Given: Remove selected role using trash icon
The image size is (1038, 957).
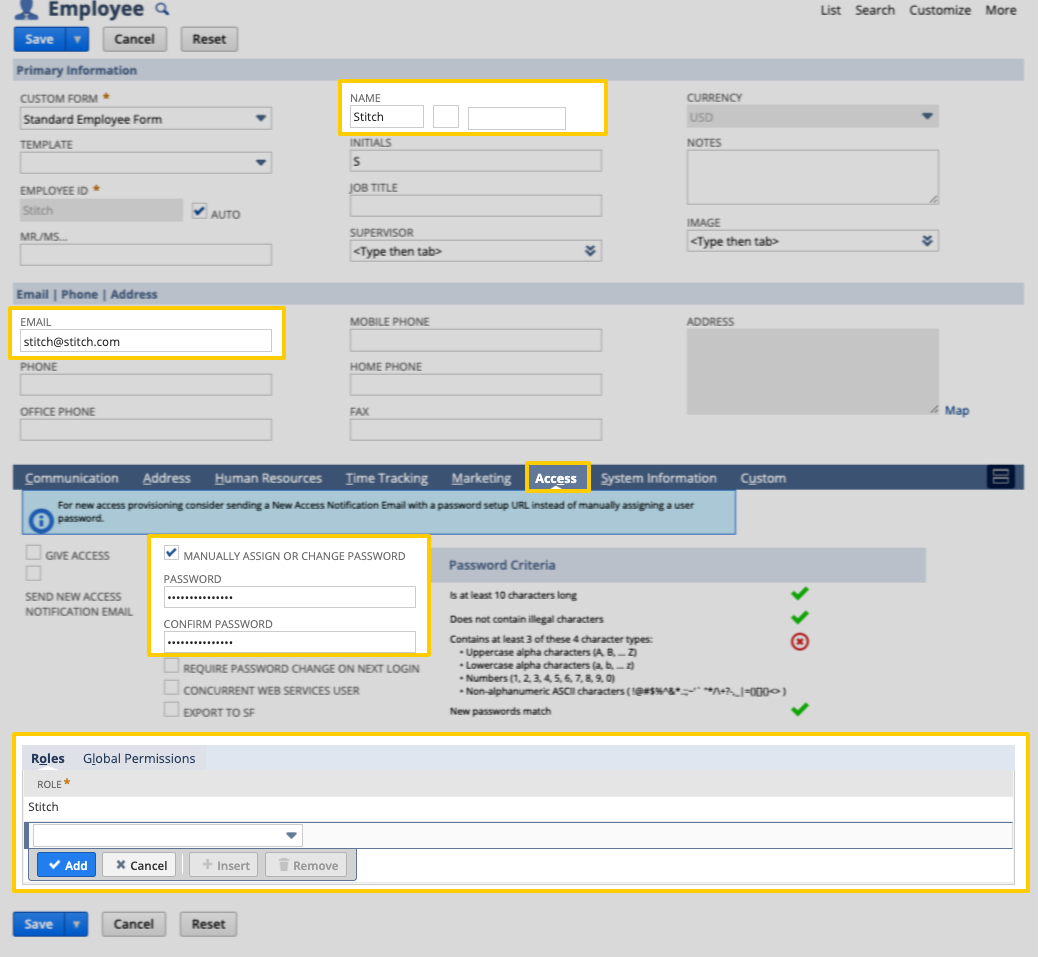Looking at the screenshot, I should coord(305,865).
